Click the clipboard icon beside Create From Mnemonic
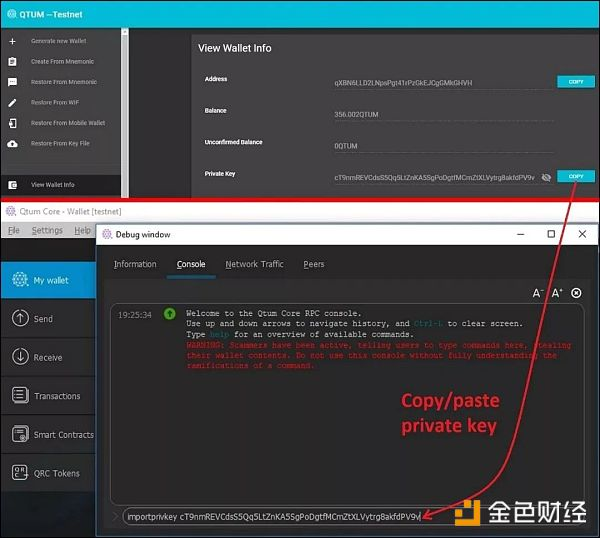 [x=12, y=62]
